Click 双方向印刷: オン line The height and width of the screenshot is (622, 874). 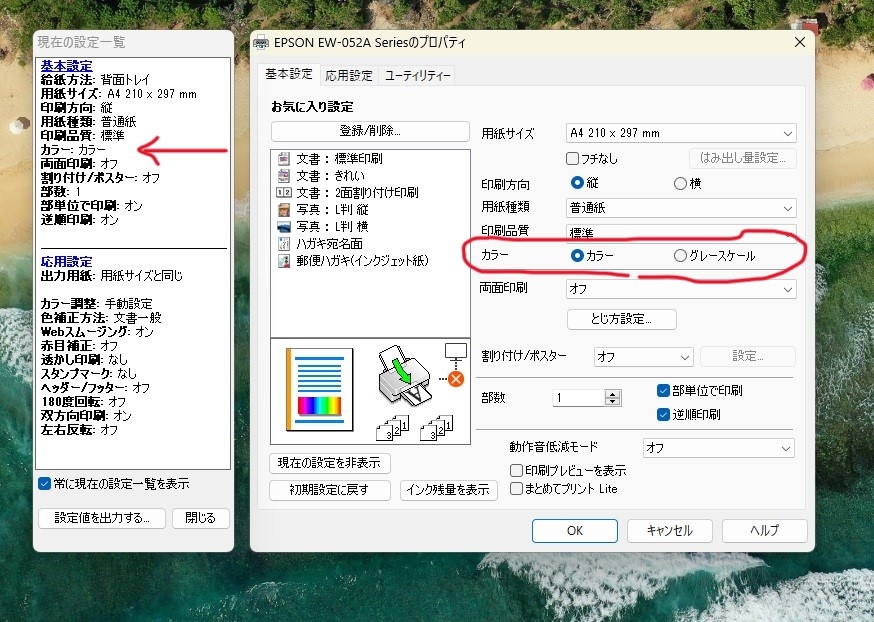(x=86, y=416)
